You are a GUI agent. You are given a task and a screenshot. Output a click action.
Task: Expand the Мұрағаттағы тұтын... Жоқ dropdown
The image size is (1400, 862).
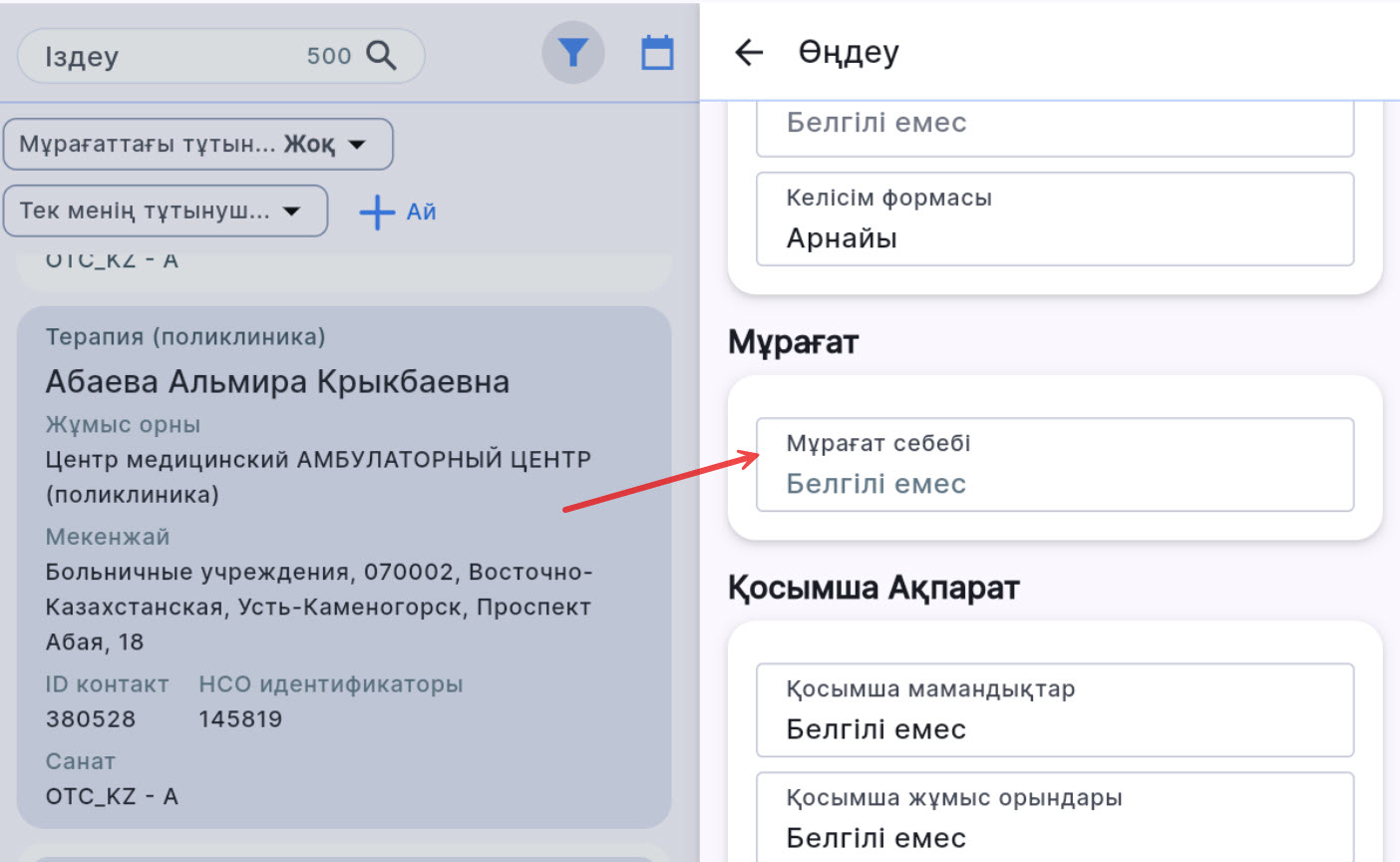coord(198,145)
